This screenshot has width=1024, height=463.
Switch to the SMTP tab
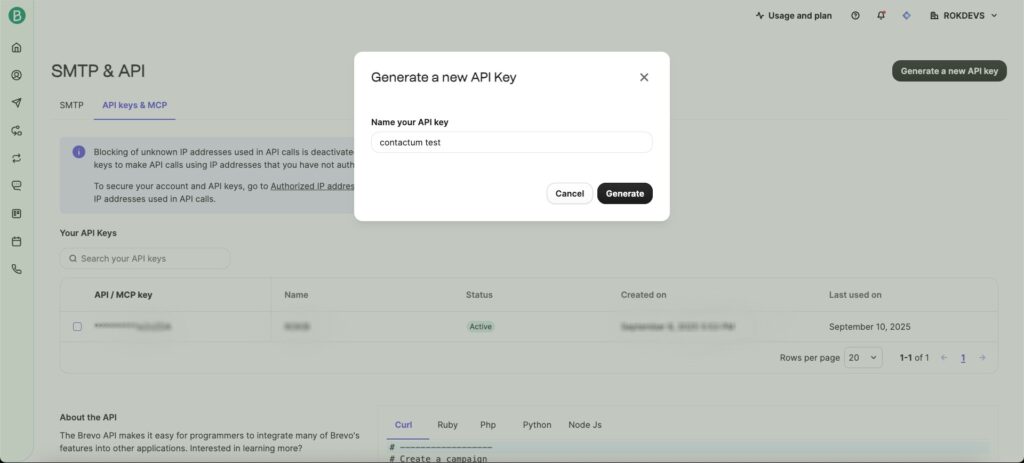tap(71, 105)
